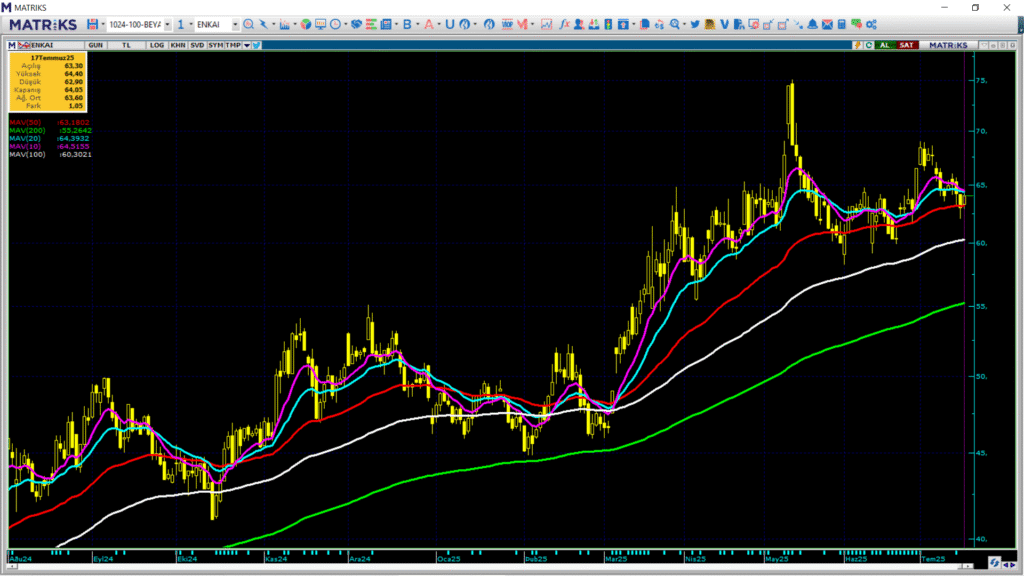Toggle the KHN chart option
1024x576 pixels.
pyautogui.click(x=177, y=45)
